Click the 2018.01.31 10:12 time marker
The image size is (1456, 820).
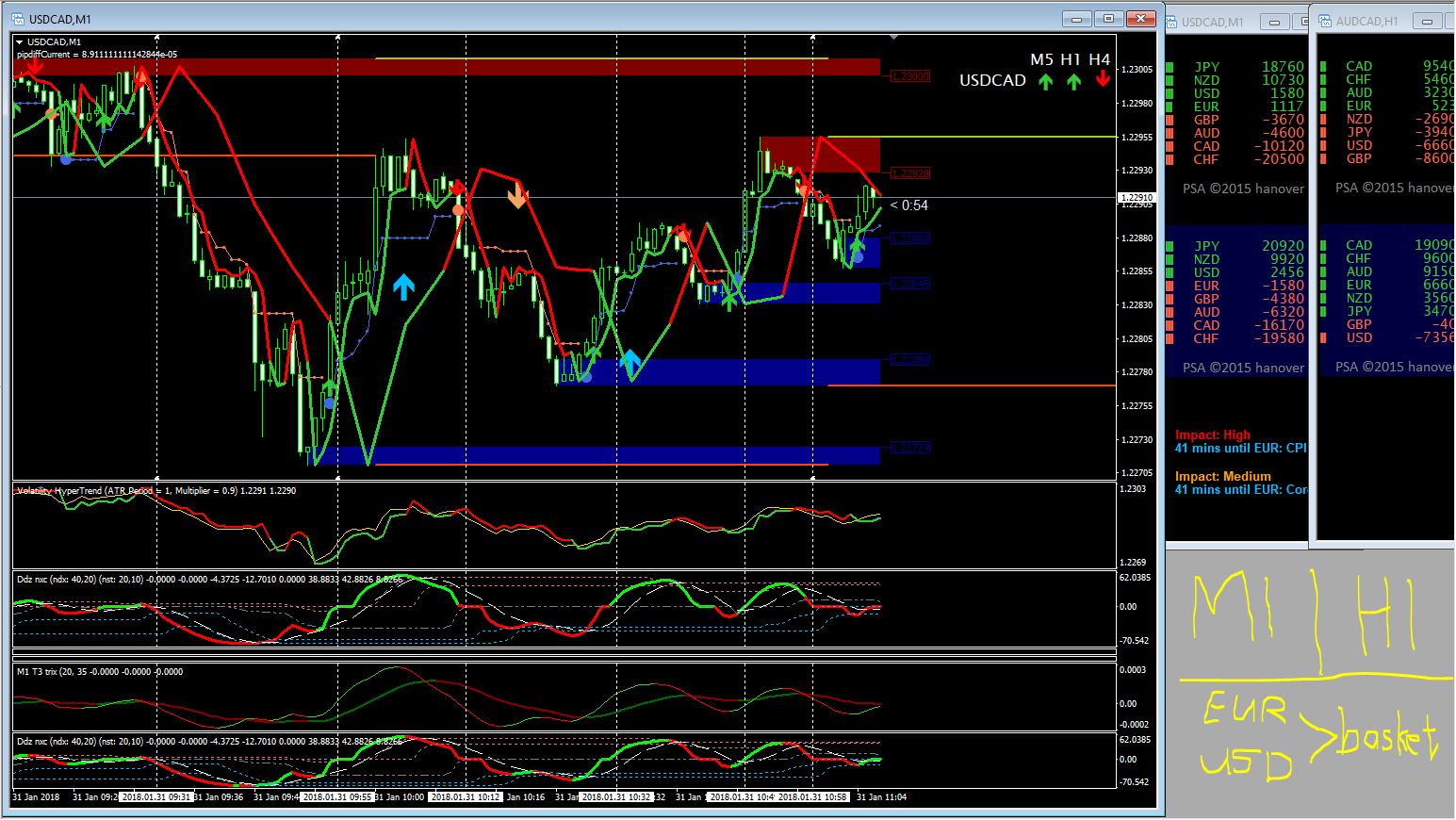[465, 797]
